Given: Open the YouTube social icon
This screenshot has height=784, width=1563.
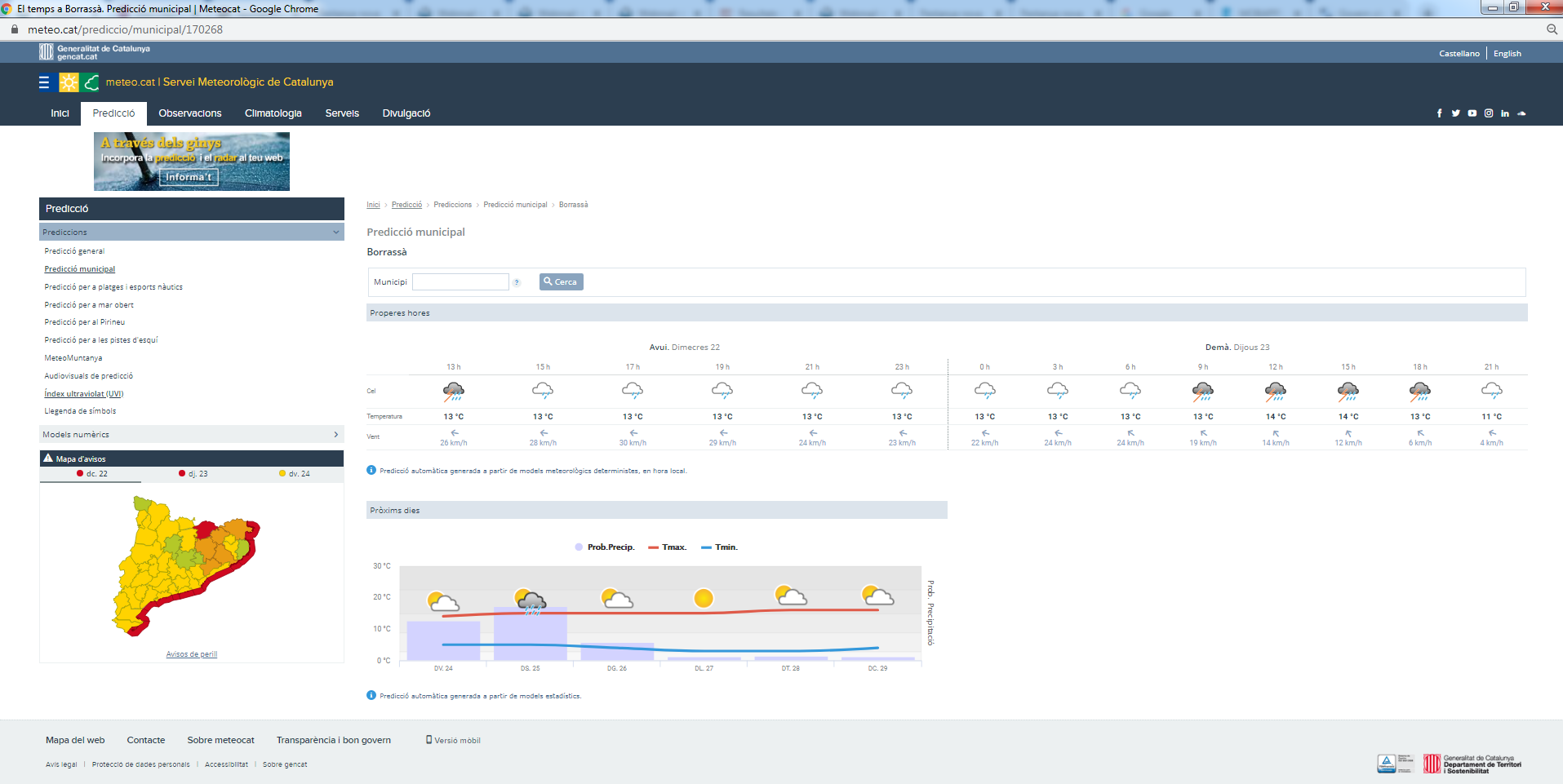Looking at the screenshot, I should [x=1472, y=113].
